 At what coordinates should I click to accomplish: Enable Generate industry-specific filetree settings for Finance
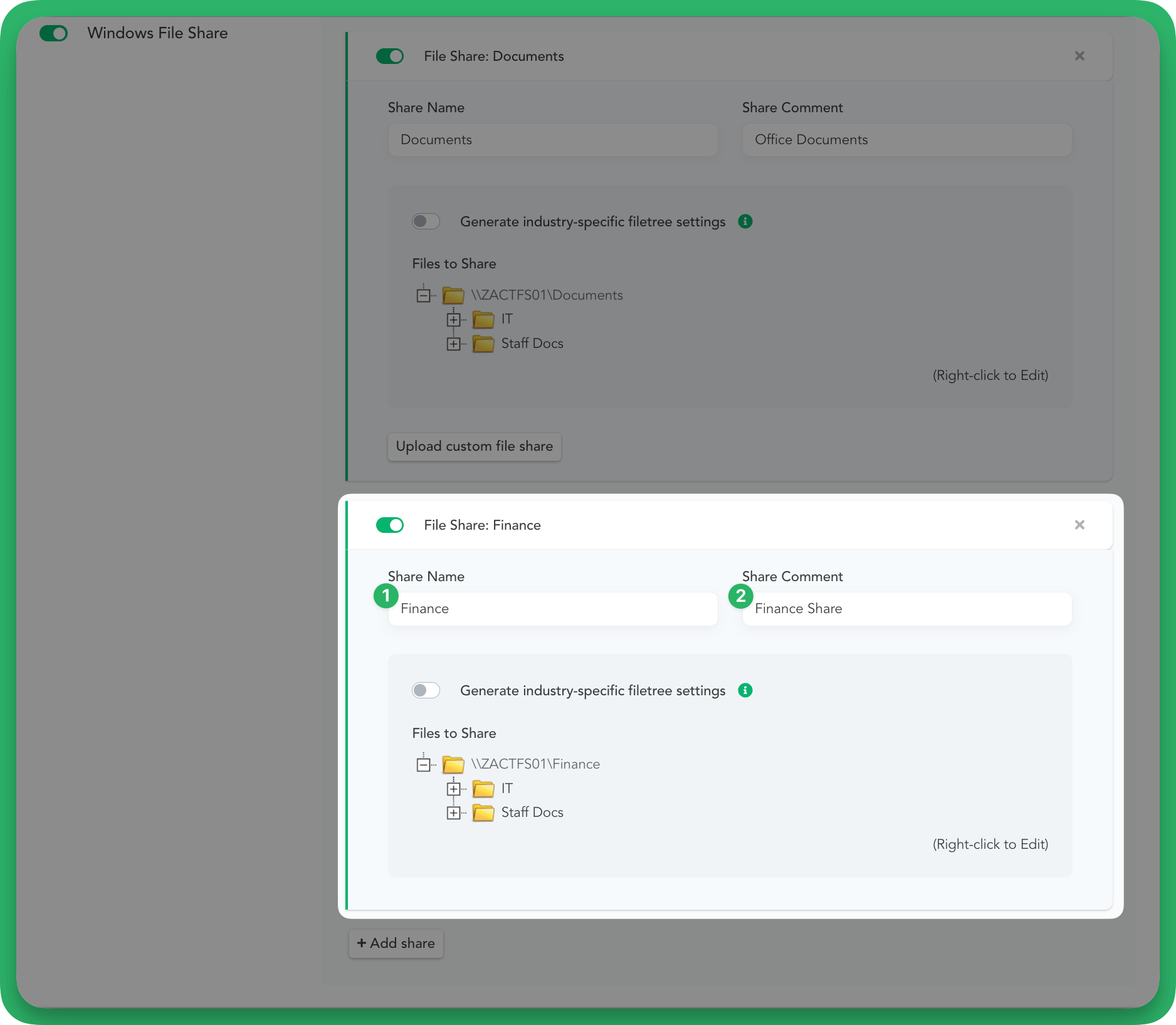coord(426,690)
